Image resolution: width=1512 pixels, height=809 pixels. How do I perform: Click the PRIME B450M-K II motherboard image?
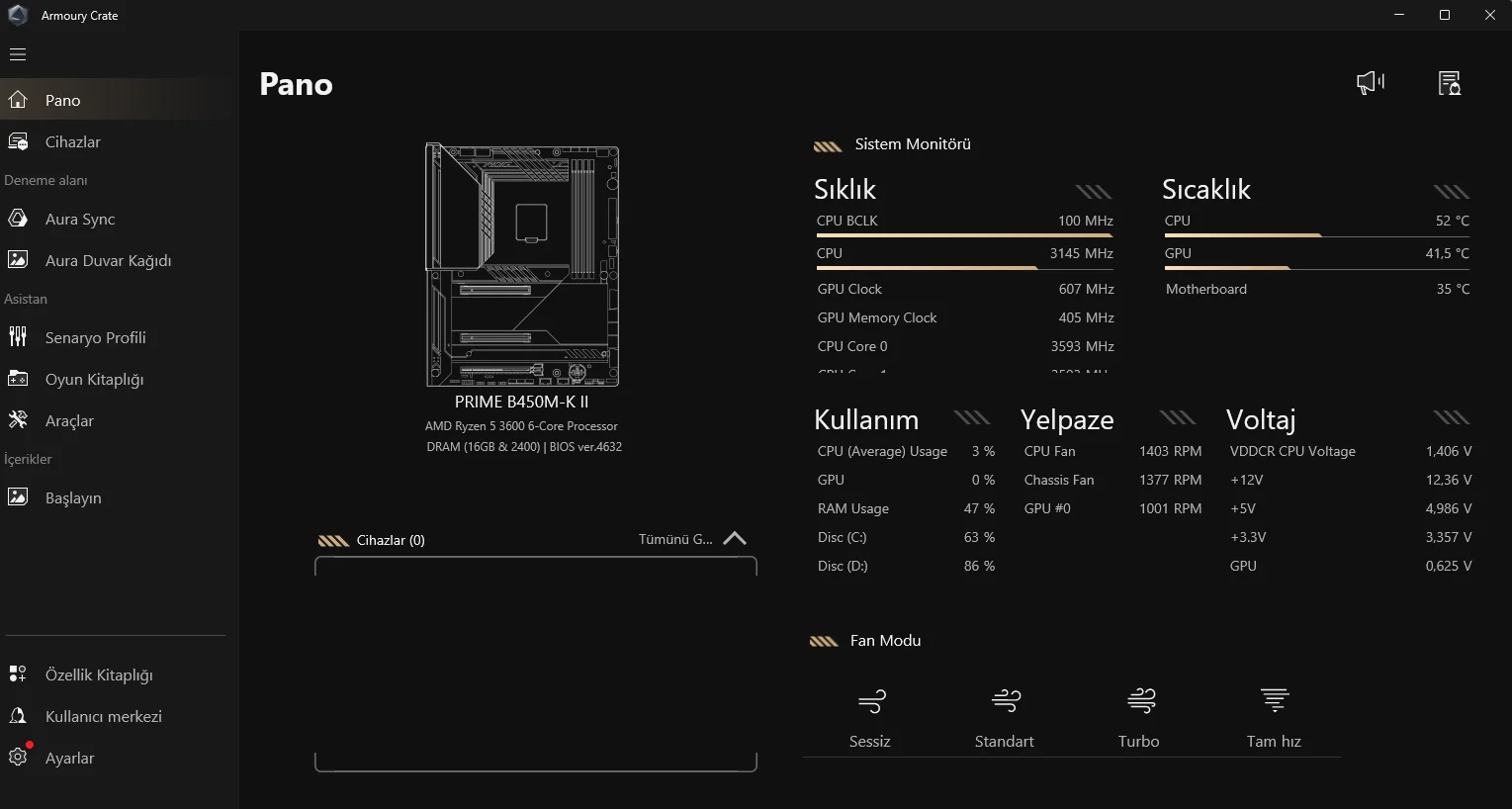[522, 265]
